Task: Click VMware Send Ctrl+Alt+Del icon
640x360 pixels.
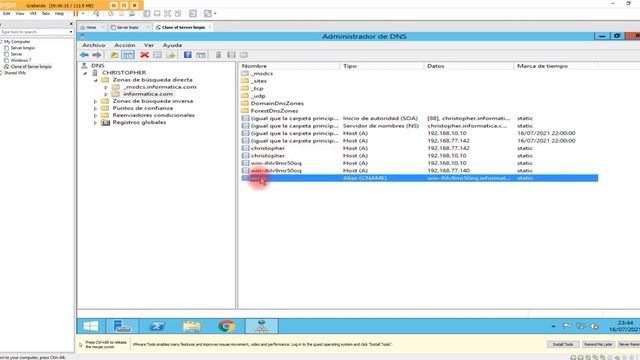Action: [96, 13]
